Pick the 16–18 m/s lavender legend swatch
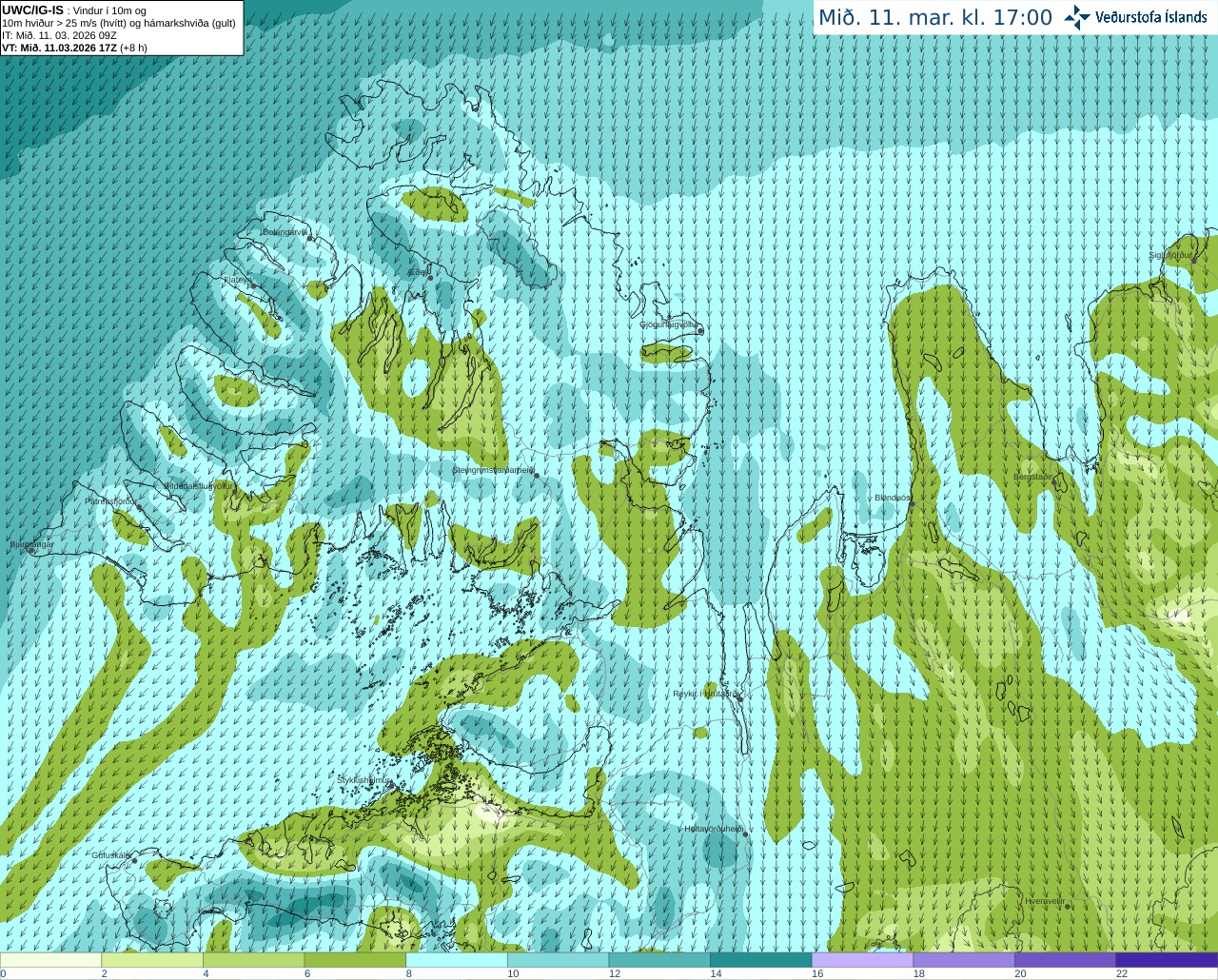The width and height of the screenshot is (1218, 980). coord(862,960)
